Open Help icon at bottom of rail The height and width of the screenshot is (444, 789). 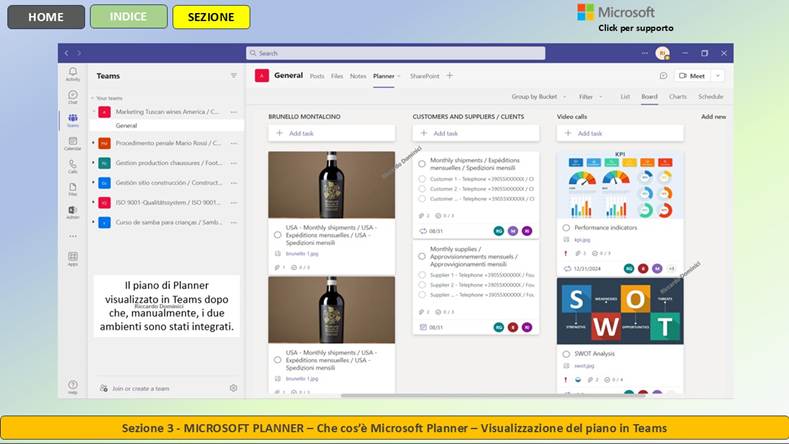click(73, 387)
